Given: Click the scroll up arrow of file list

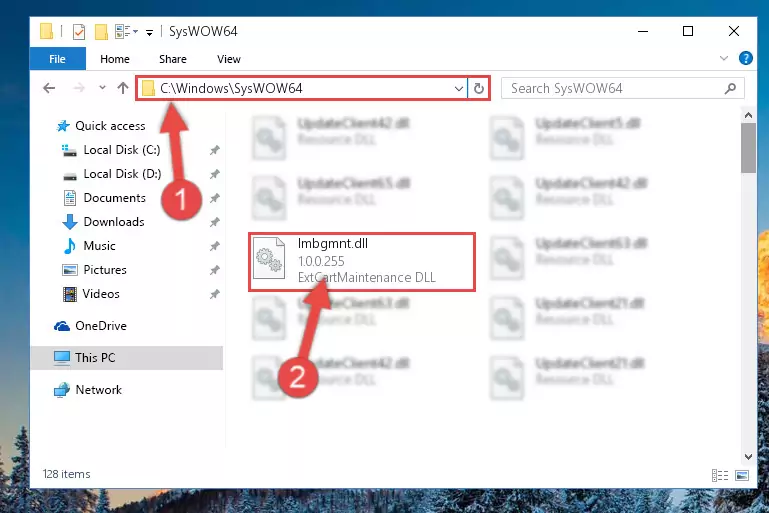Looking at the screenshot, I should click(748, 115).
